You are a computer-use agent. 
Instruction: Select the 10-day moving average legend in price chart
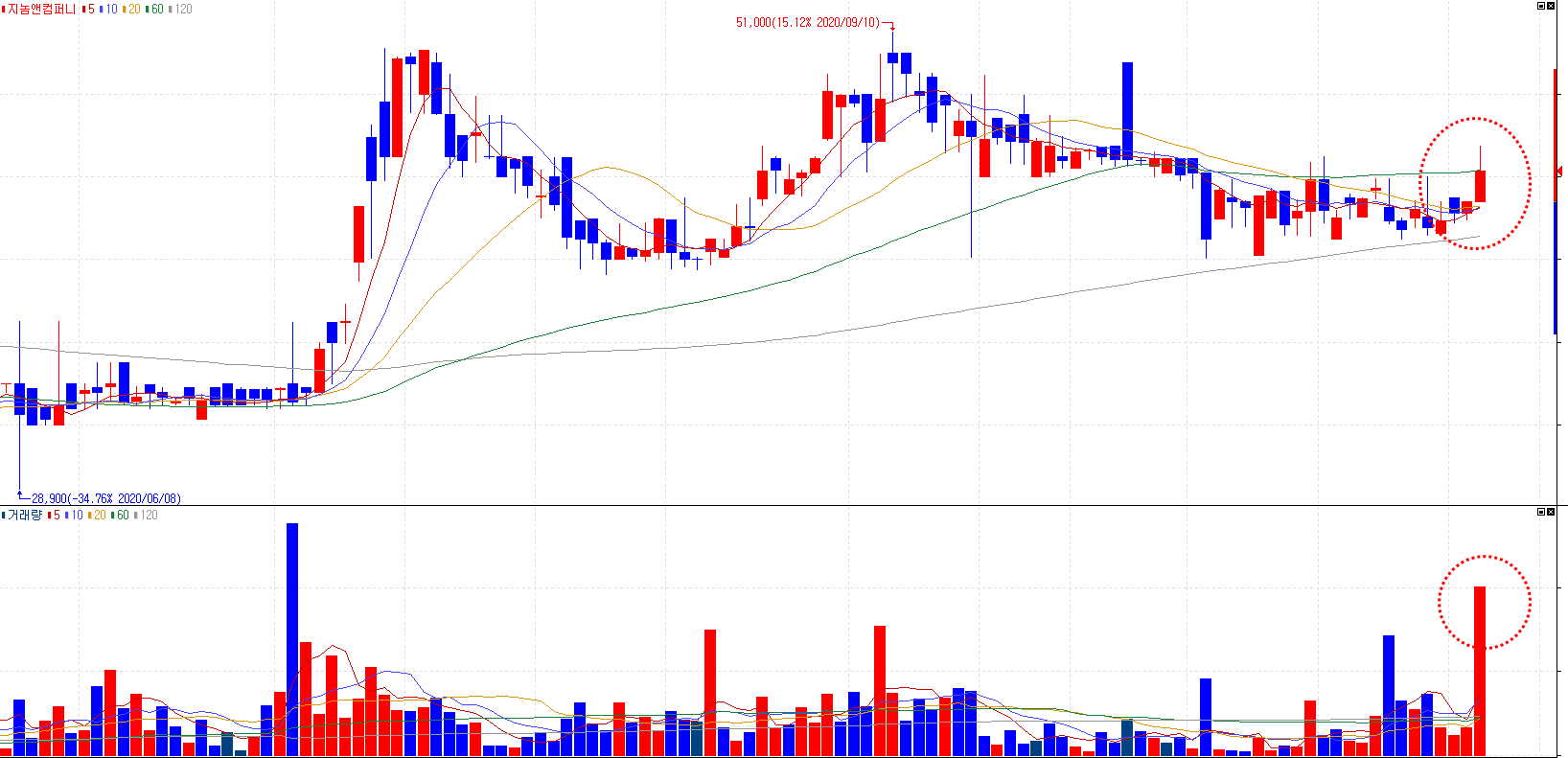(x=108, y=9)
